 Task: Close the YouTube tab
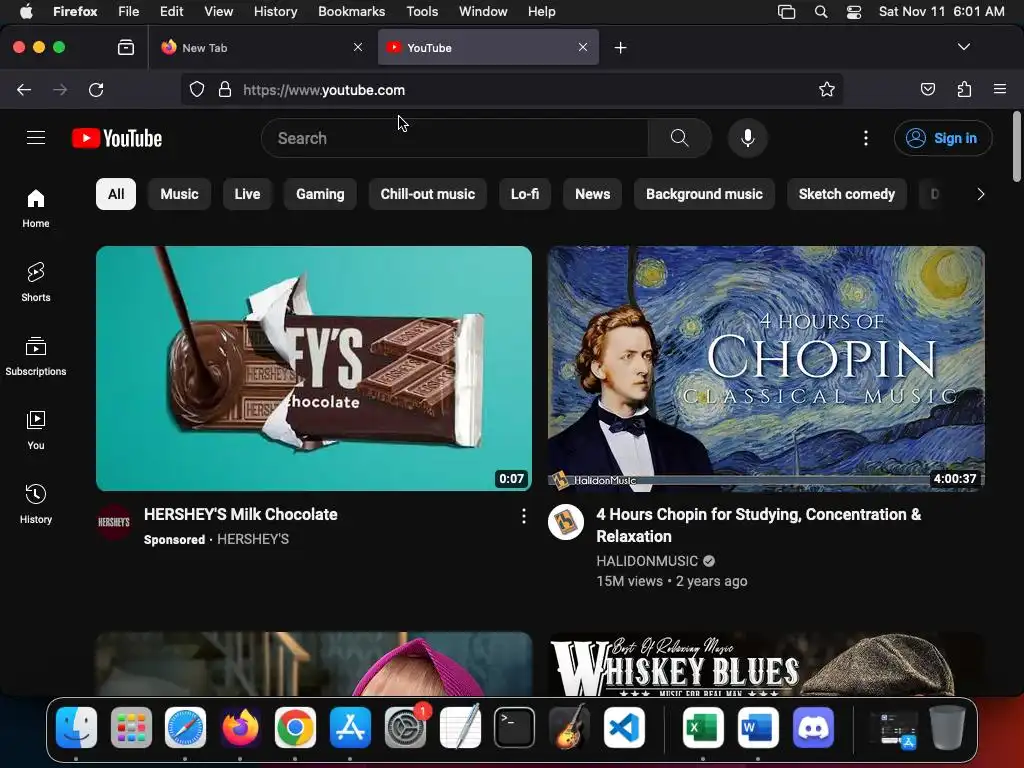pos(583,47)
